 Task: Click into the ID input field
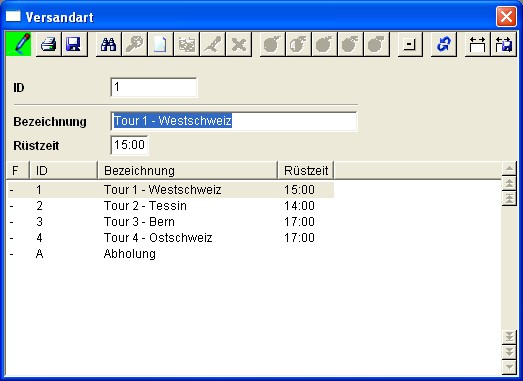point(154,87)
